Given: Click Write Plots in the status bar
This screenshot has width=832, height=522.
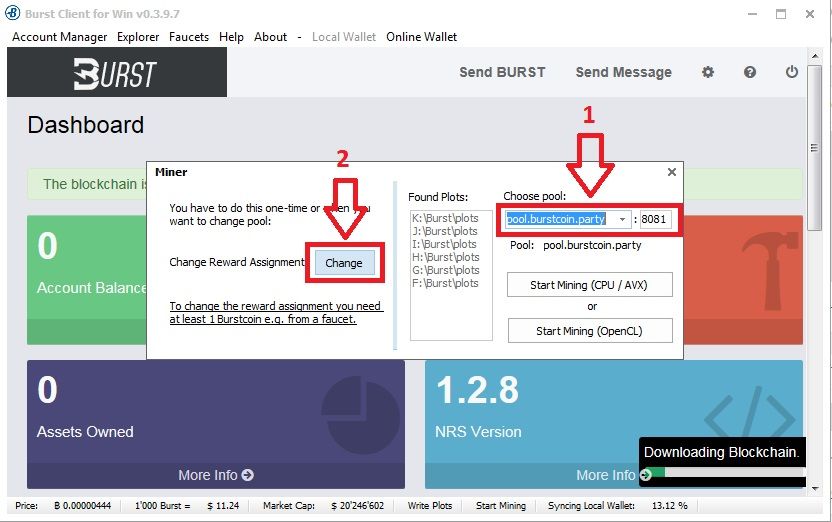Looking at the screenshot, I should pyautogui.click(x=430, y=506).
